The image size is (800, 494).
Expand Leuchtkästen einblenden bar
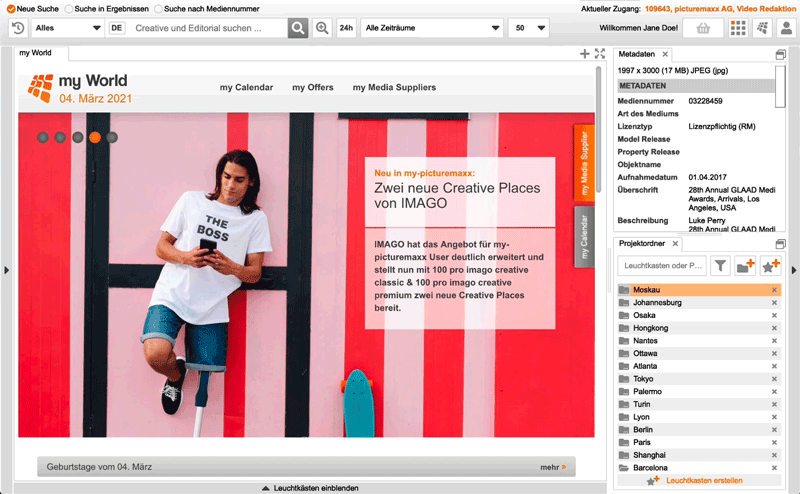(310, 488)
